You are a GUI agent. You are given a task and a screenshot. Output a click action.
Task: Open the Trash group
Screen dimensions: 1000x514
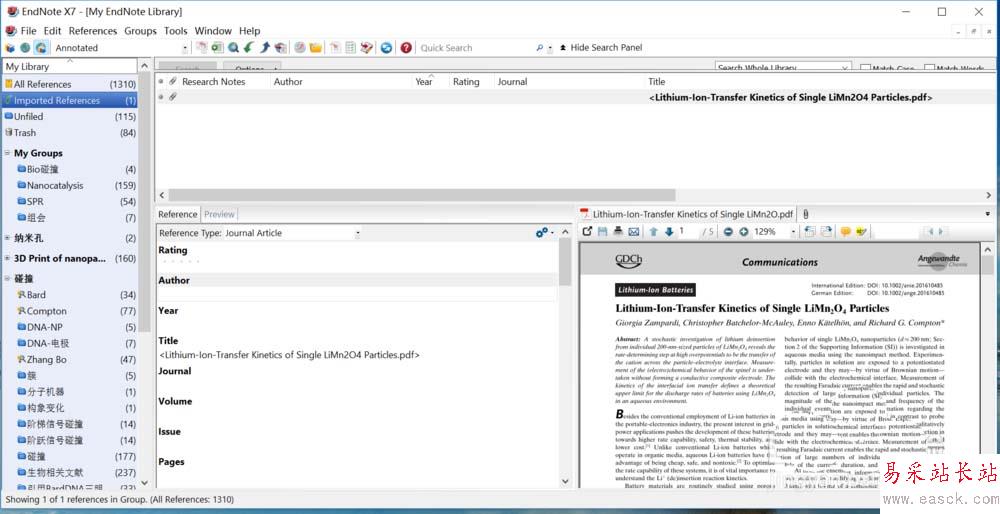click(x=70, y=133)
